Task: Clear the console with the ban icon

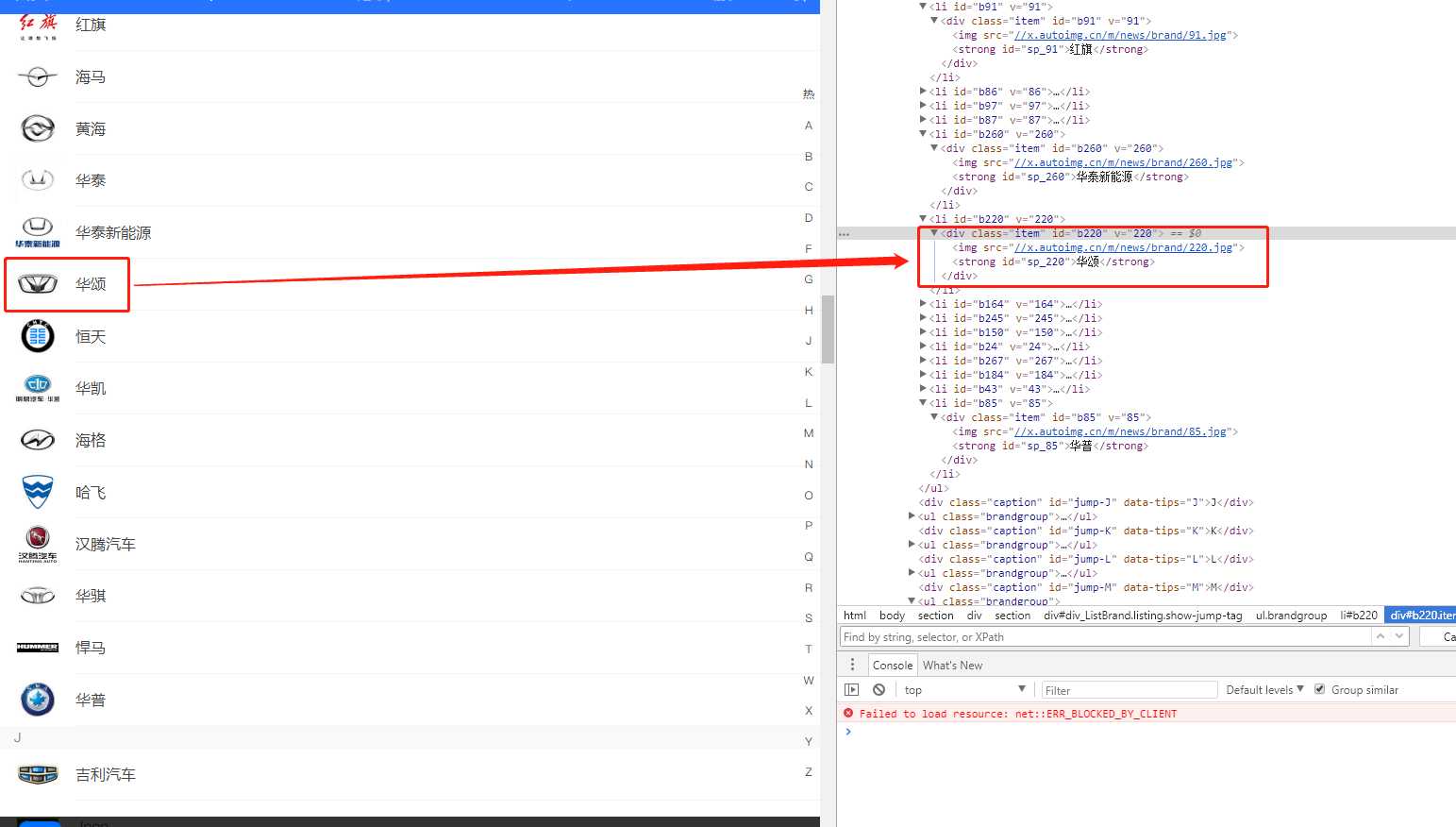Action: point(879,690)
